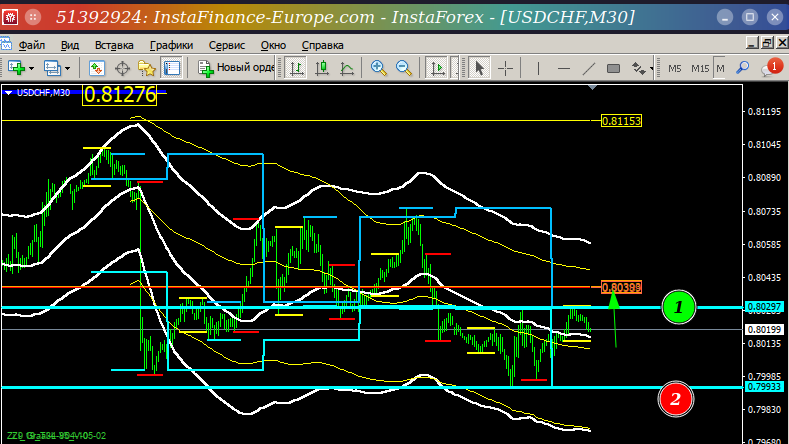Open the search magnifier icon
Viewport: 789px width, 444px height.
tap(743, 67)
